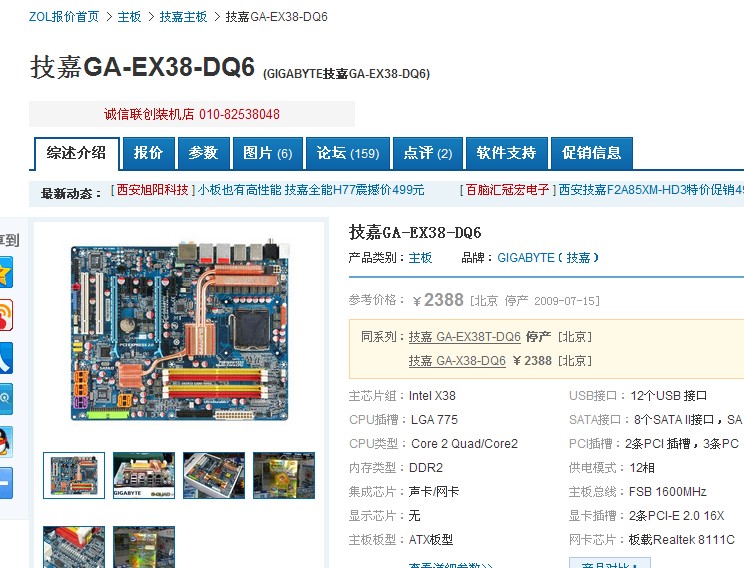Click Core 2 Quad/Core2 CPU type
This screenshot has width=744, height=568.
464,444
